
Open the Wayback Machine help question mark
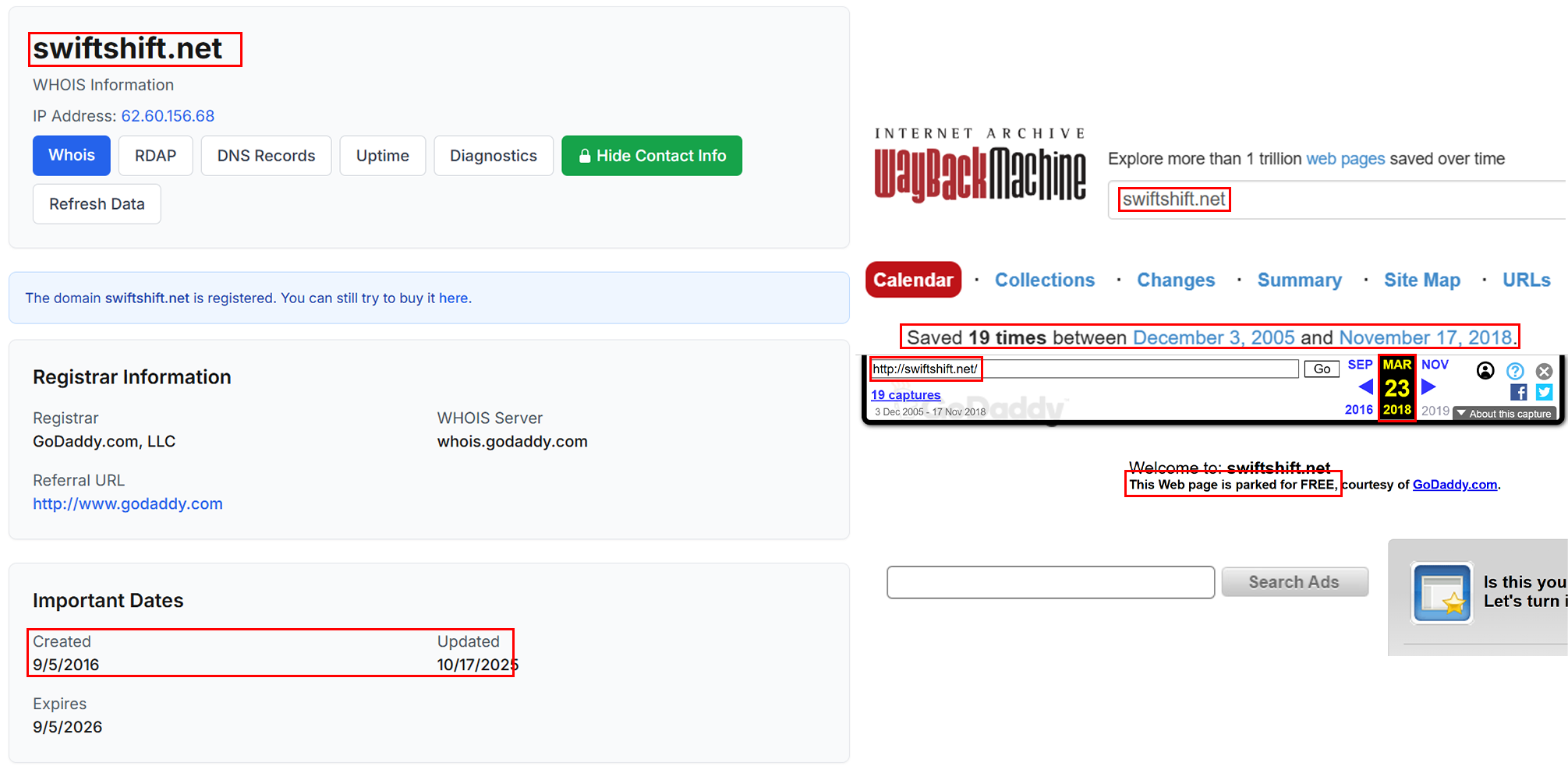tap(1515, 371)
